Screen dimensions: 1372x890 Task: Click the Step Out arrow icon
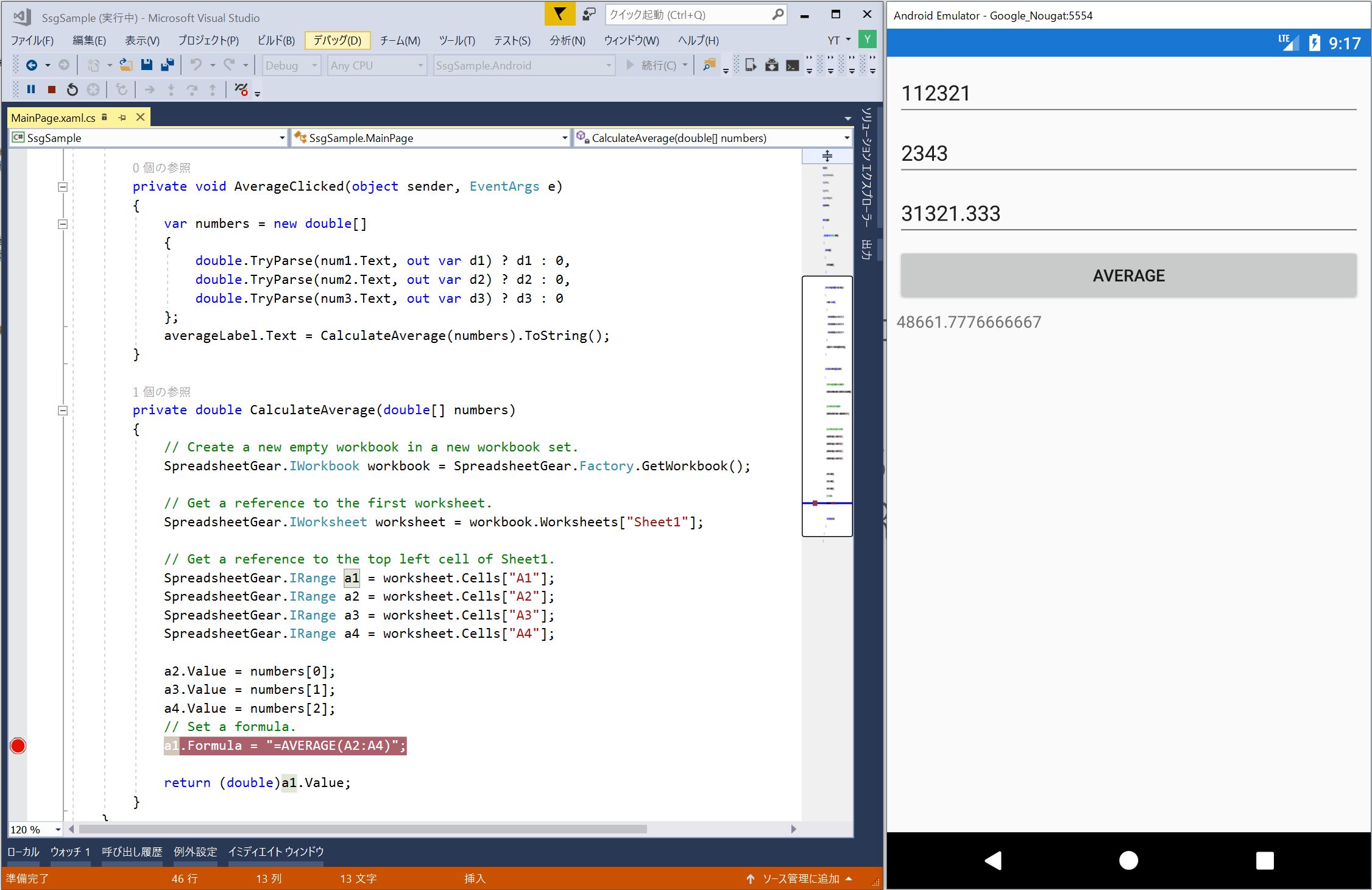(213, 90)
